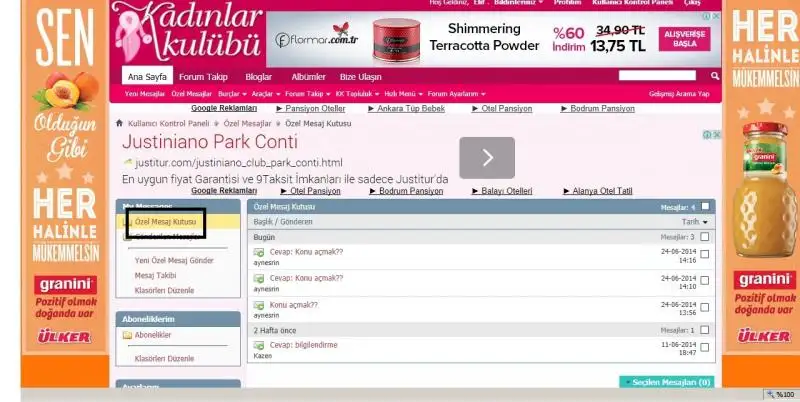The height and width of the screenshot is (402, 800).
Task: Click the message icon beside 'Cevap: bilgilendirme'
Action: (x=259, y=344)
